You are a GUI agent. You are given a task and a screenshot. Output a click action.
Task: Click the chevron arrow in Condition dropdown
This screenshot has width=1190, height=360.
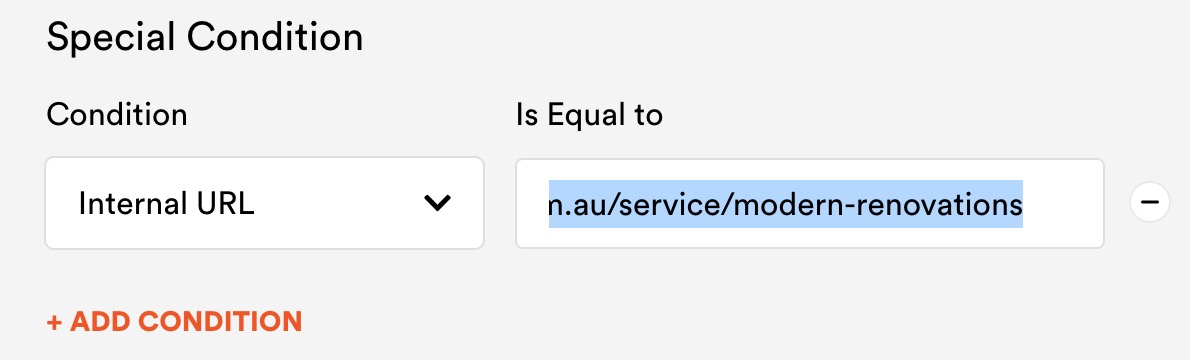(x=437, y=203)
